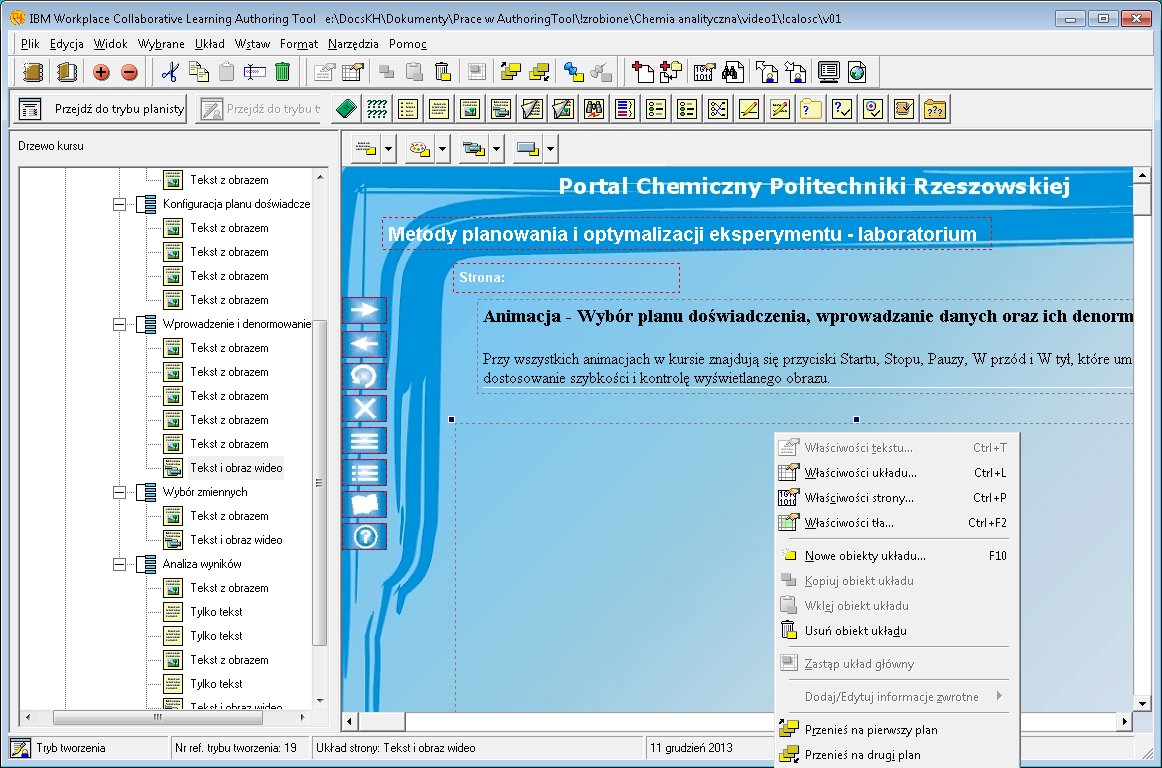Screen dimensions: 1162x768
Task: Click the Układ strony status bar entry
Action: (x=477, y=748)
